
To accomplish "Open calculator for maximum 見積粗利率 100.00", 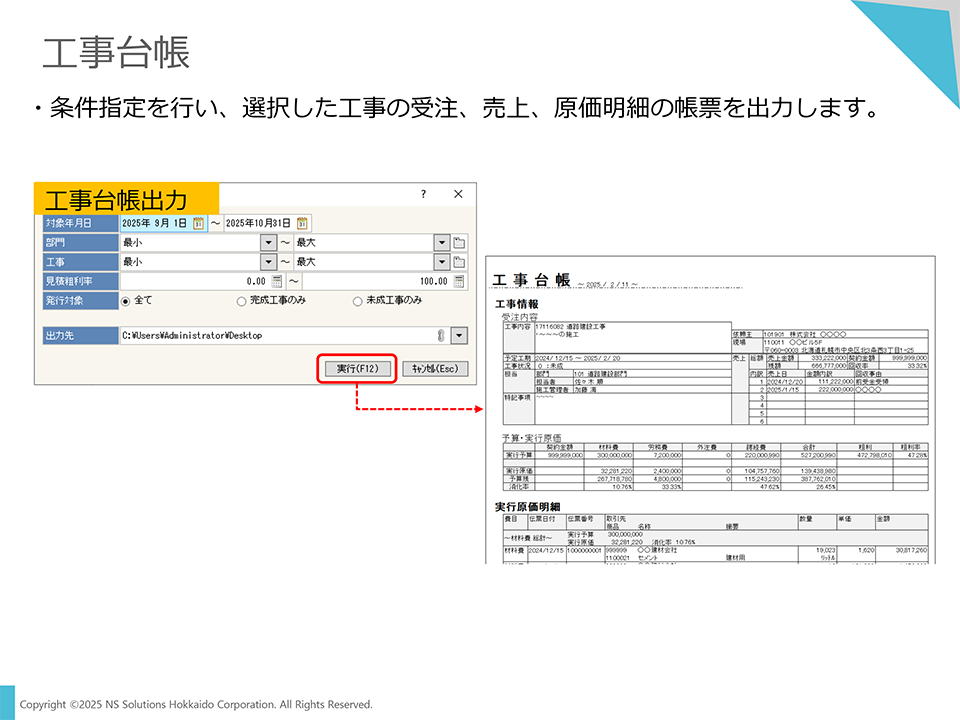I will (x=460, y=282).
